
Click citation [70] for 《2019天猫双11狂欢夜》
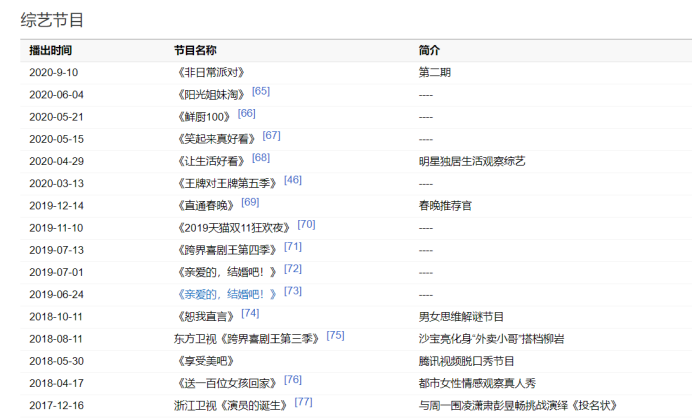click(306, 223)
